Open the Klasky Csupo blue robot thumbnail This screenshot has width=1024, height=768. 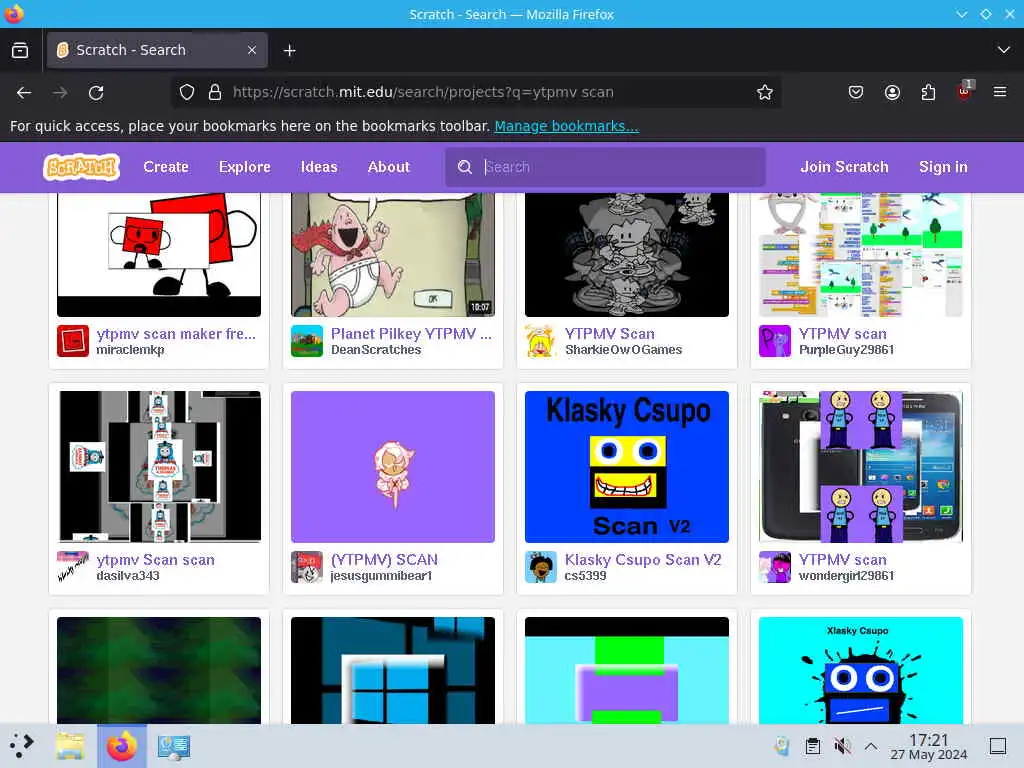tap(627, 467)
